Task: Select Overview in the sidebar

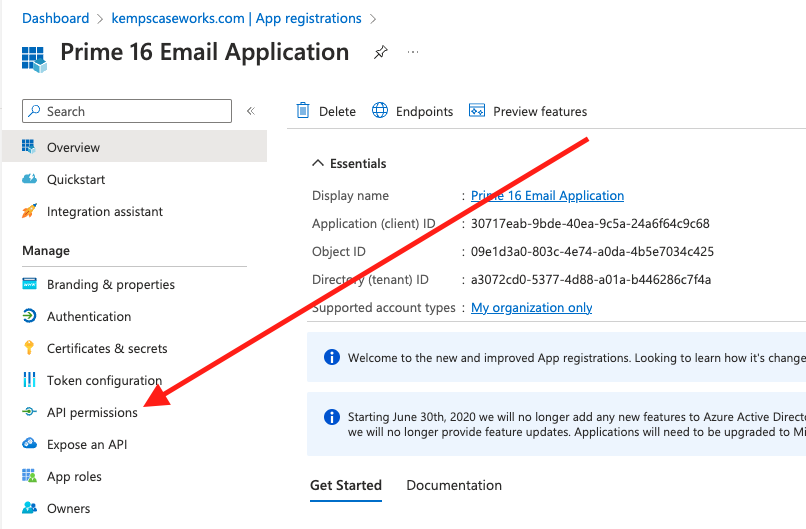Action: click(x=73, y=147)
